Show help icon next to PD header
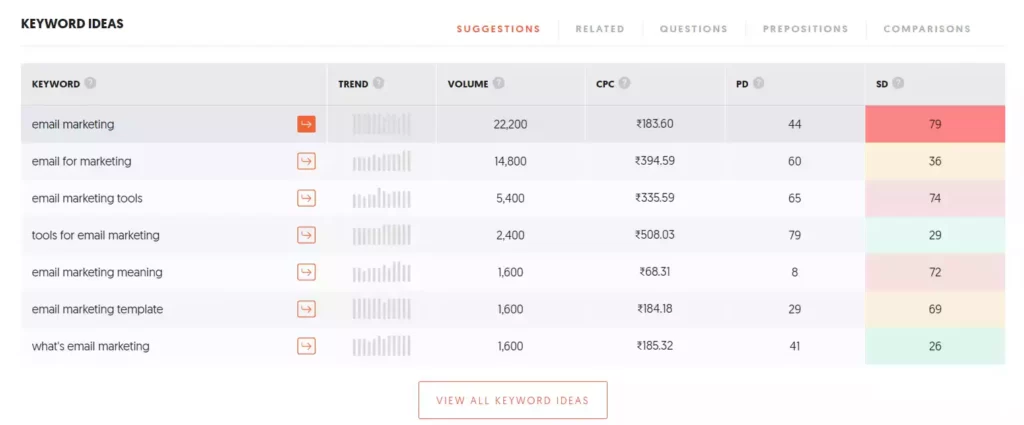Viewport: 1024px width, 425px height. click(758, 84)
